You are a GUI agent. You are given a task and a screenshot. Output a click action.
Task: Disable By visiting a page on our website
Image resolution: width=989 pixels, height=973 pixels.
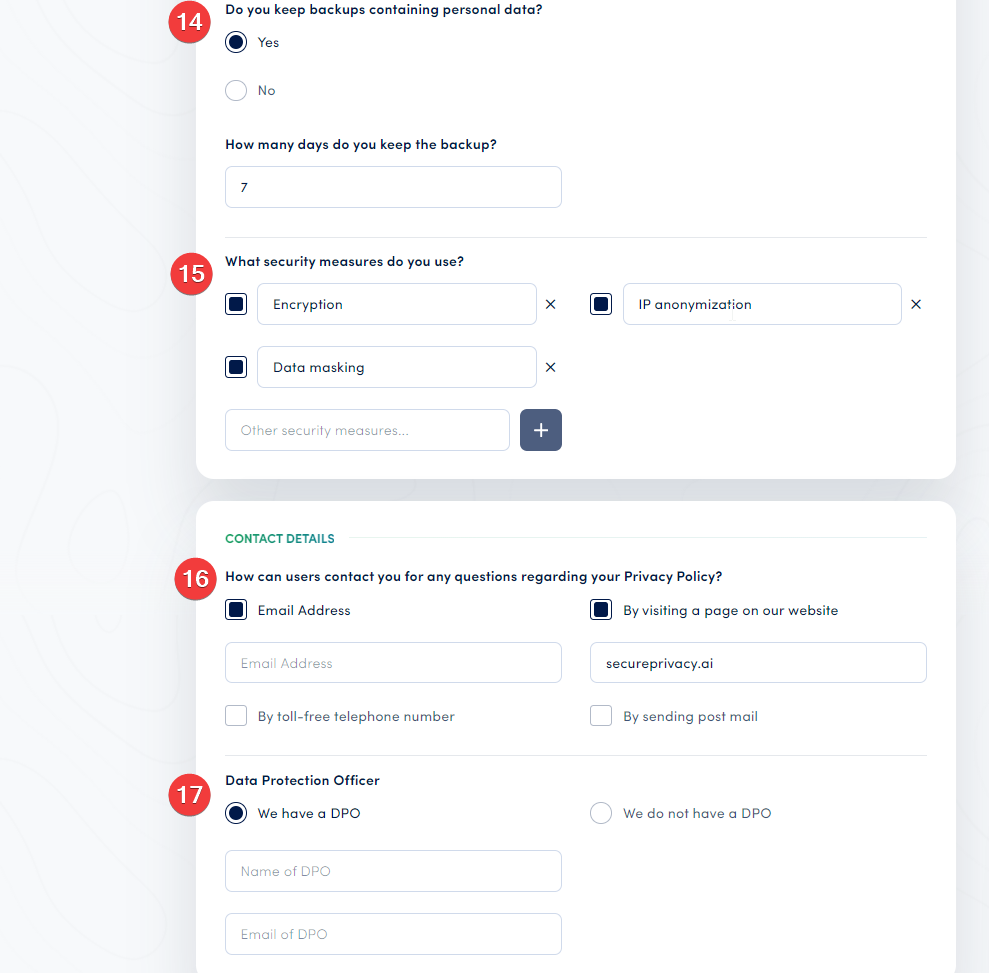[601, 609]
